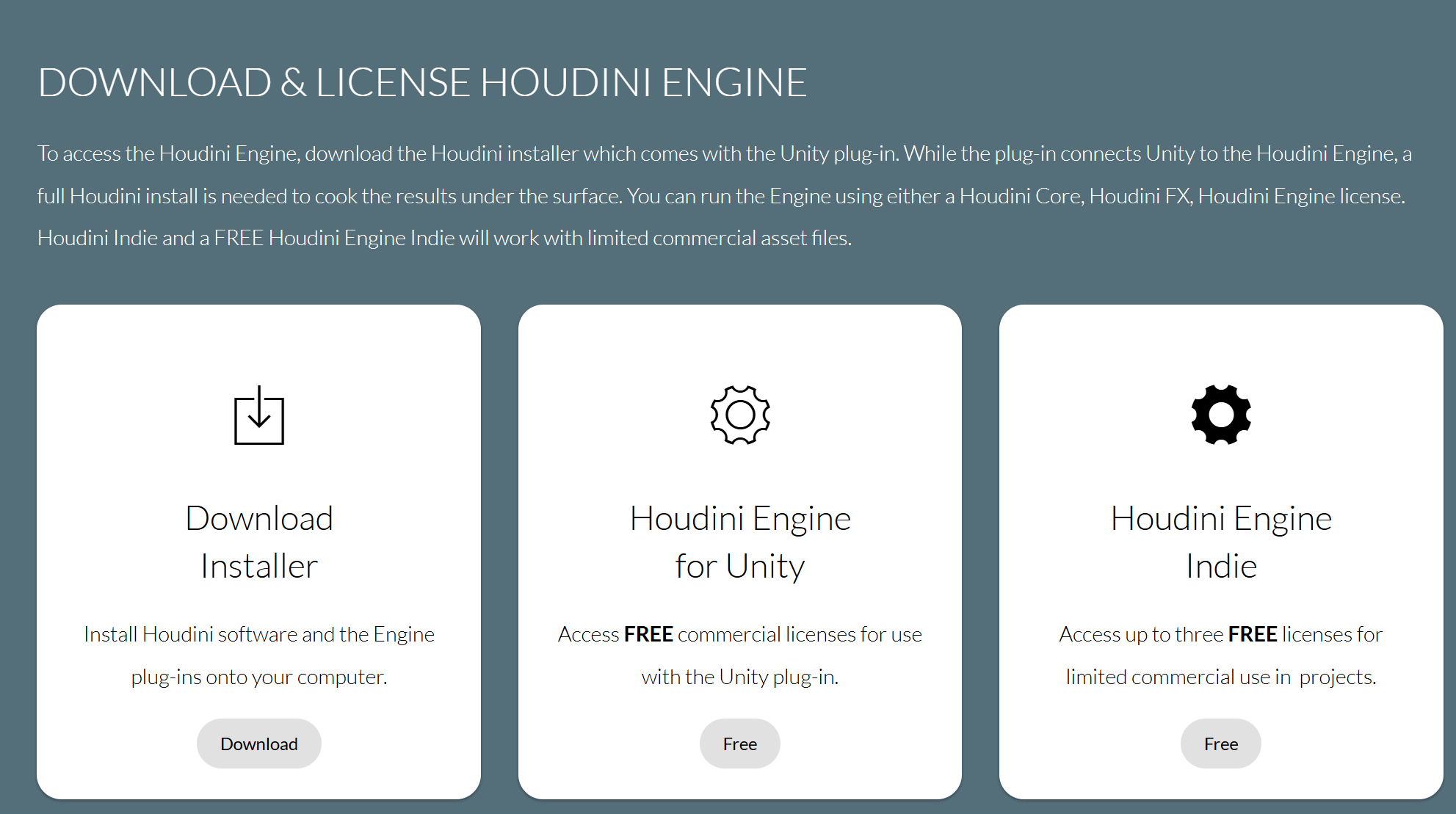Screen dimensions: 1456x814
Task: Click the bold 'FREE' text in the Unity card
Action: tap(649, 634)
